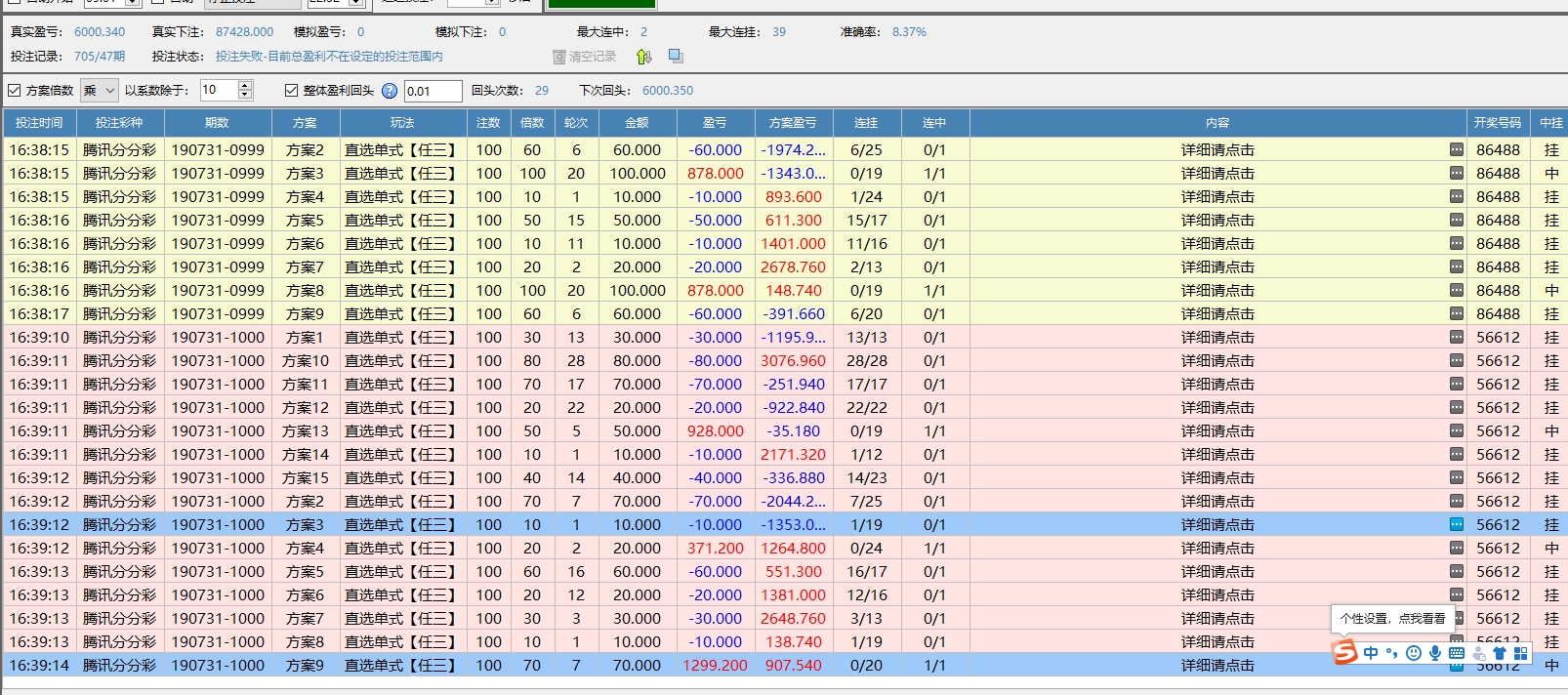The width and height of the screenshot is (1568, 695).
Task: Sort by the 金额 column header
Action: (x=637, y=123)
